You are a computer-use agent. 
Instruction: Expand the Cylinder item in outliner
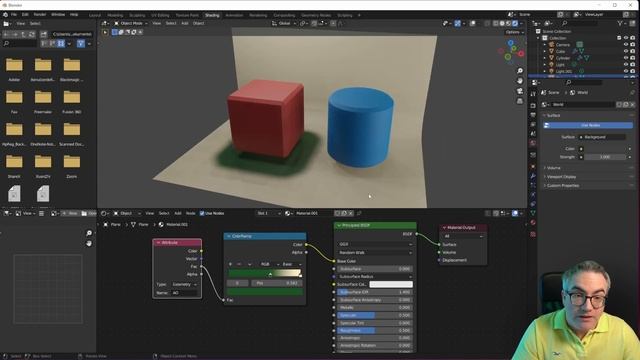[x=544, y=58]
